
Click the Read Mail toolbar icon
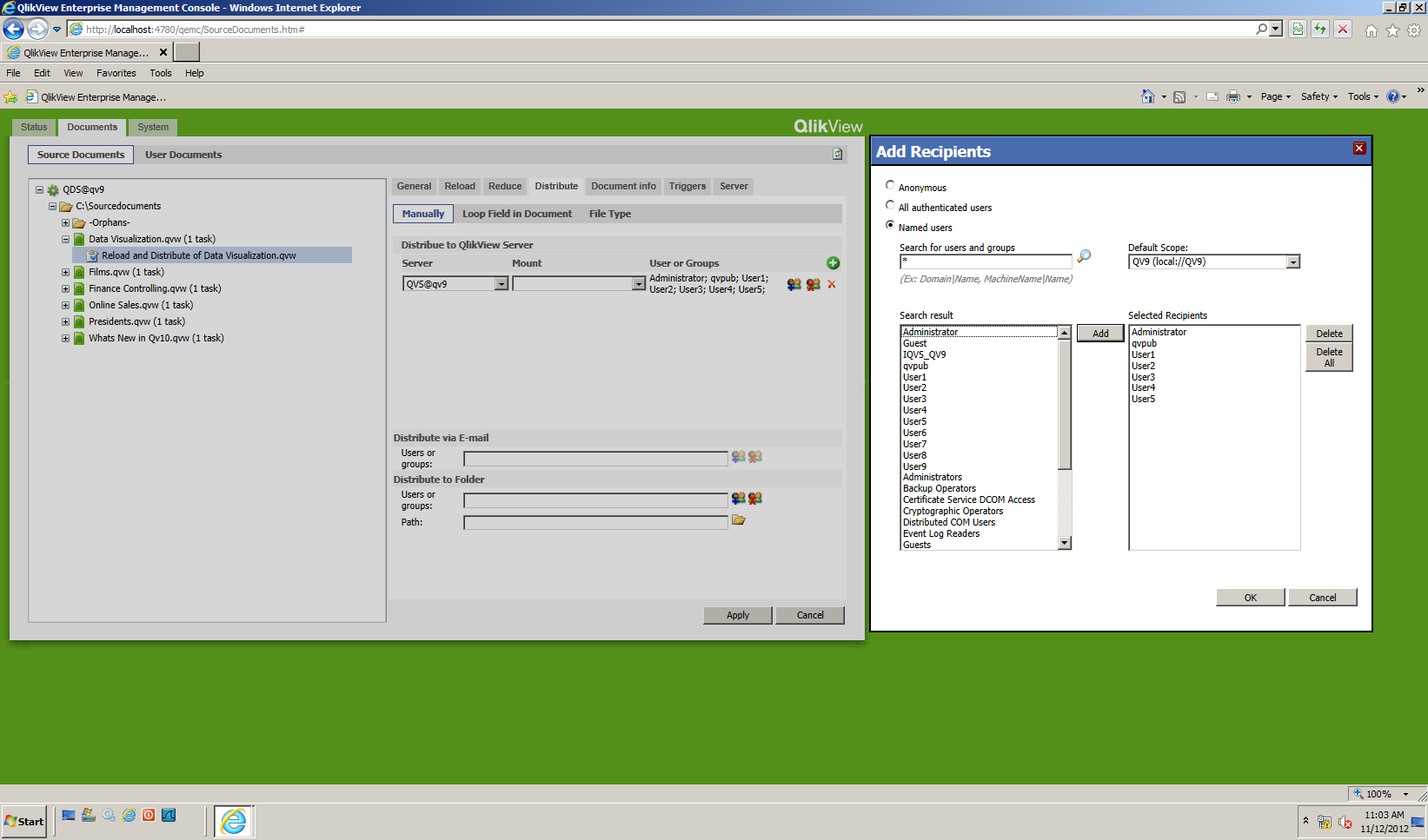click(x=1212, y=96)
